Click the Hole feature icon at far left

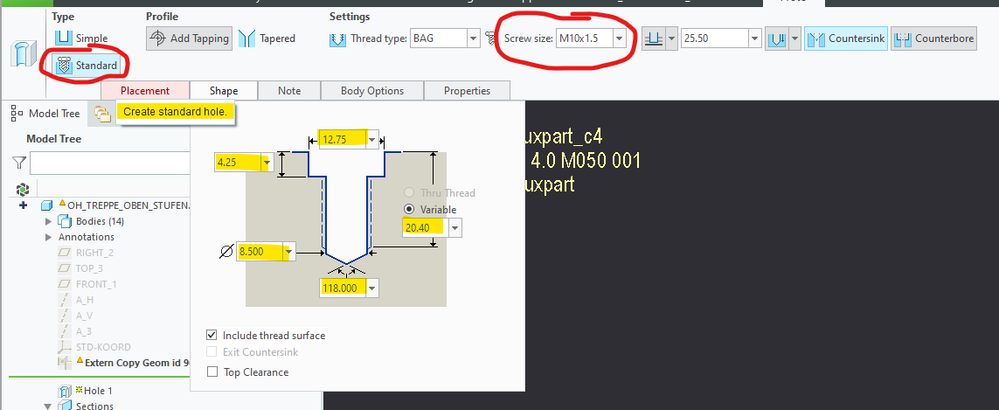(20, 53)
